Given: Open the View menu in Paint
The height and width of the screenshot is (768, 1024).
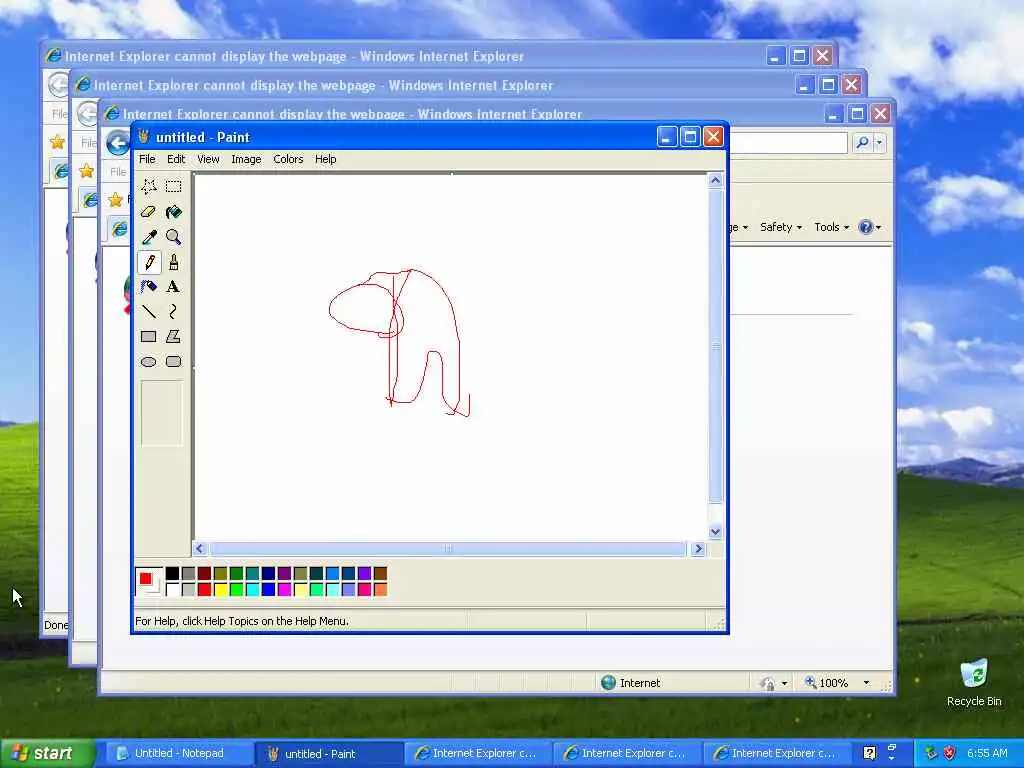Looking at the screenshot, I should click(x=208, y=159).
